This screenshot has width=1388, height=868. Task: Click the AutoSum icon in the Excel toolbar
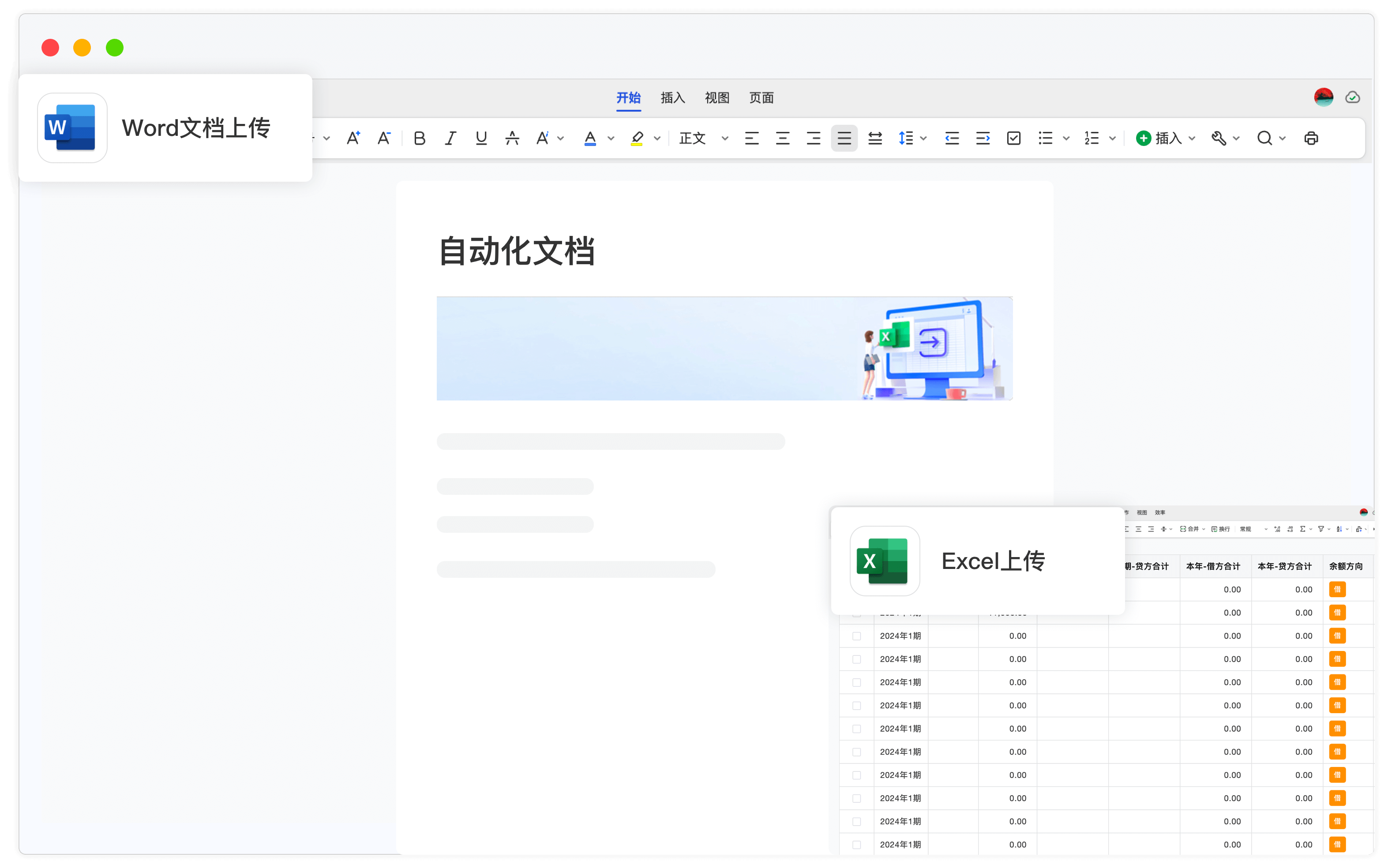tap(1302, 530)
